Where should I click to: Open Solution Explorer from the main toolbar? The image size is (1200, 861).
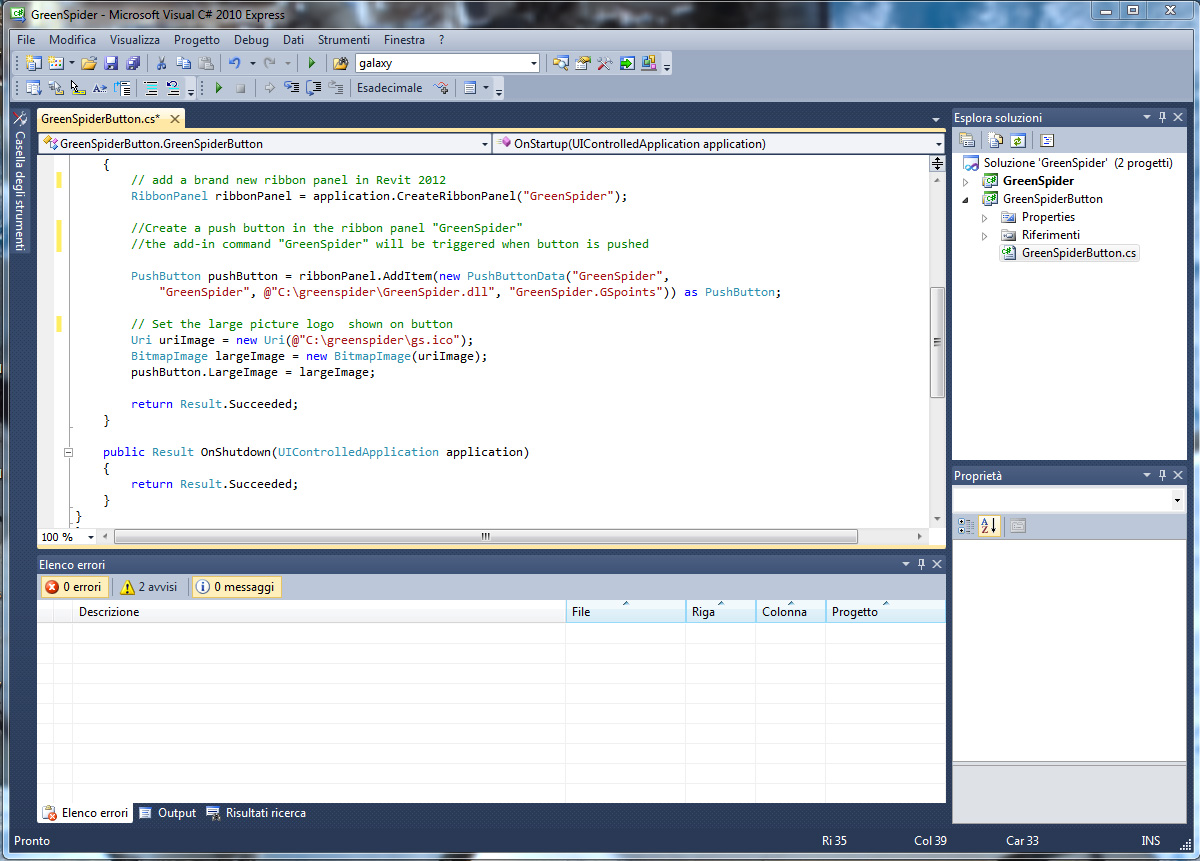[561, 63]
